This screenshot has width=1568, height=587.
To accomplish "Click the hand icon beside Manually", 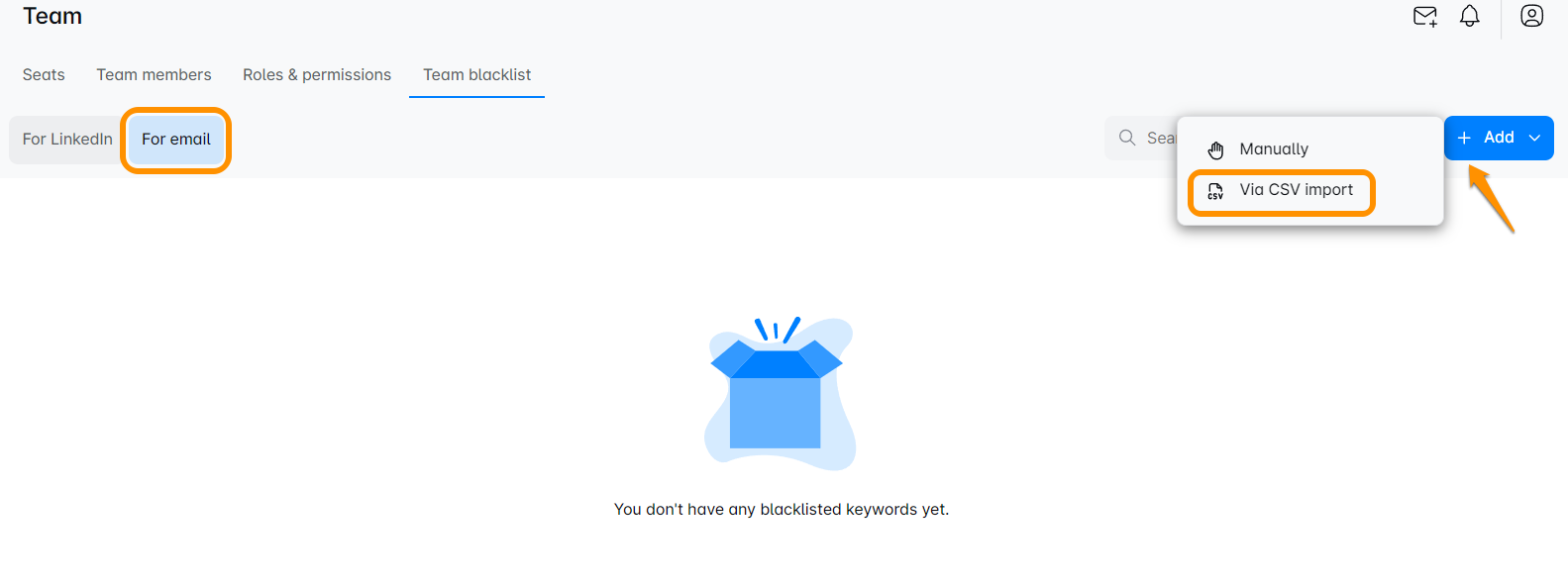I will tap(1216, 149).
